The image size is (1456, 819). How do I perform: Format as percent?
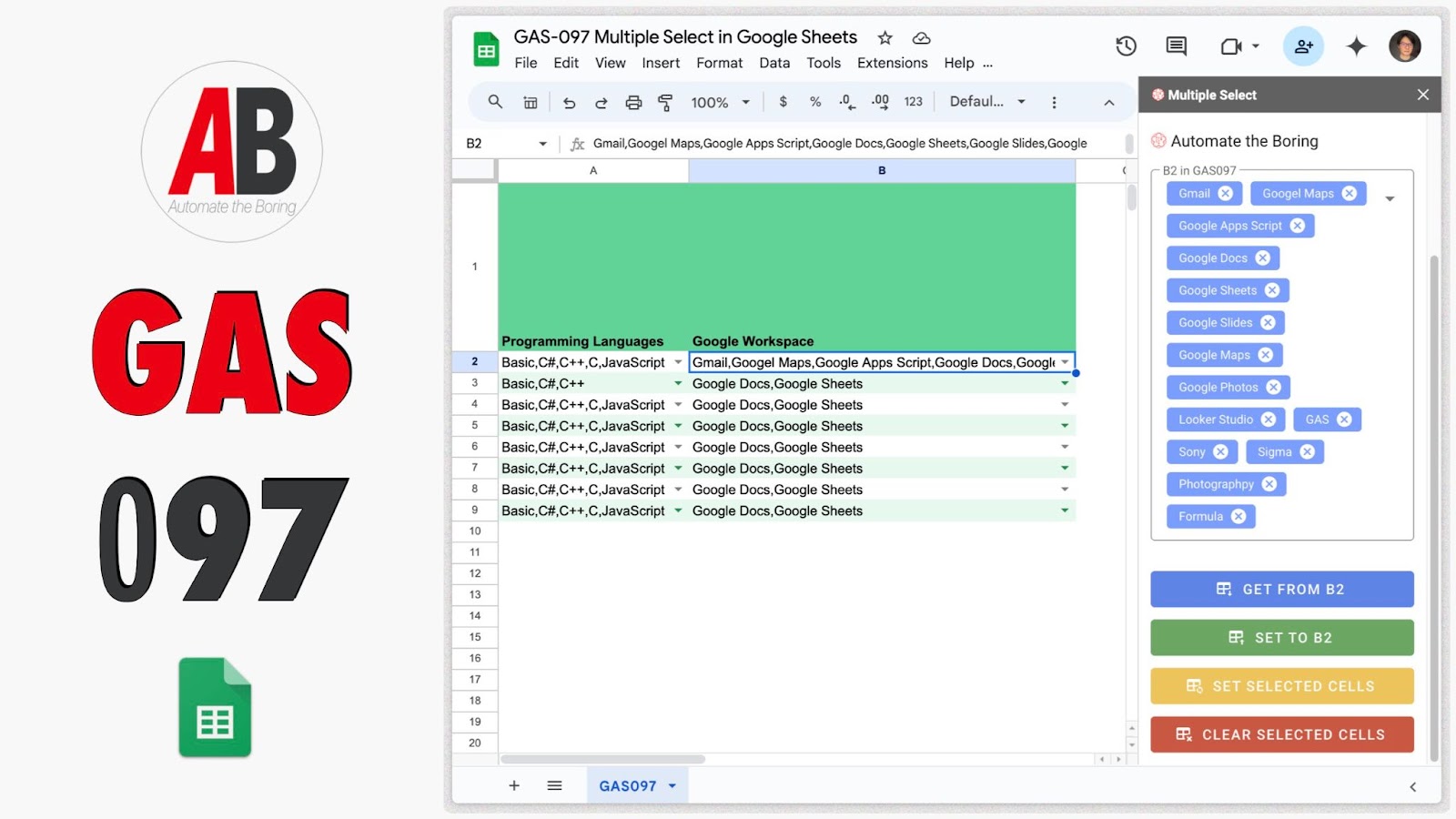pos(815,102)
